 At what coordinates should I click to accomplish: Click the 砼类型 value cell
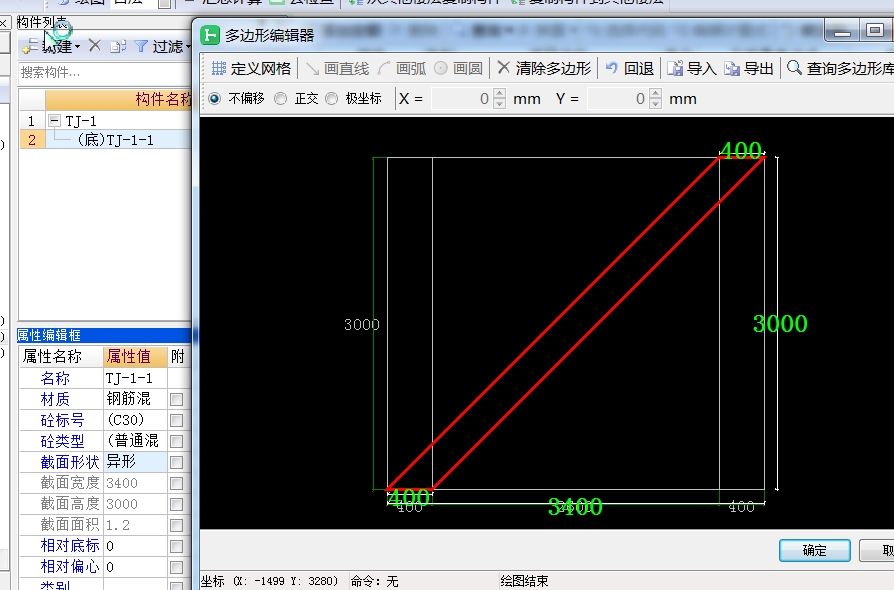point(135,441)
